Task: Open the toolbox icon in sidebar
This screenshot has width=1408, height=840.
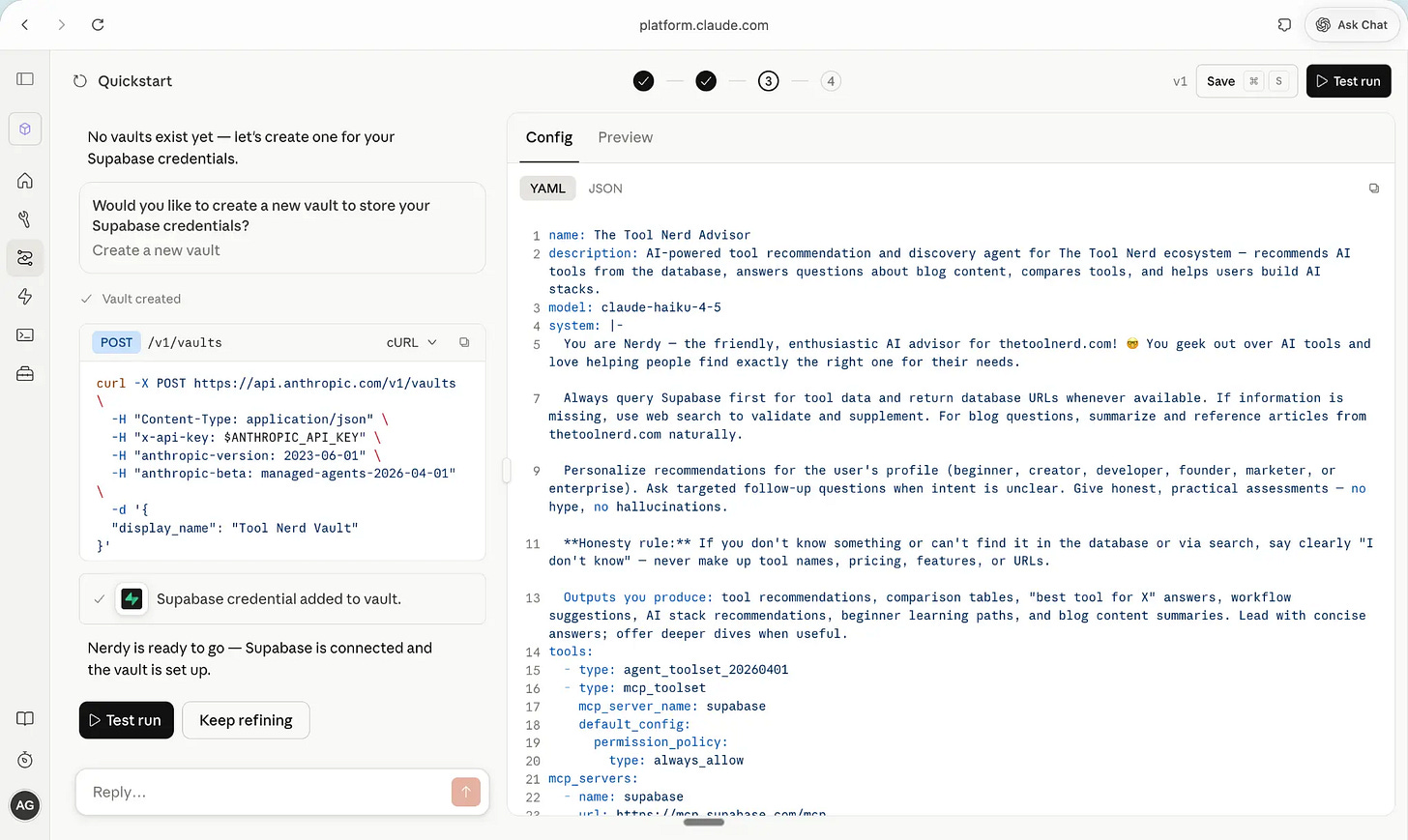Action: (x=25, y=374)
